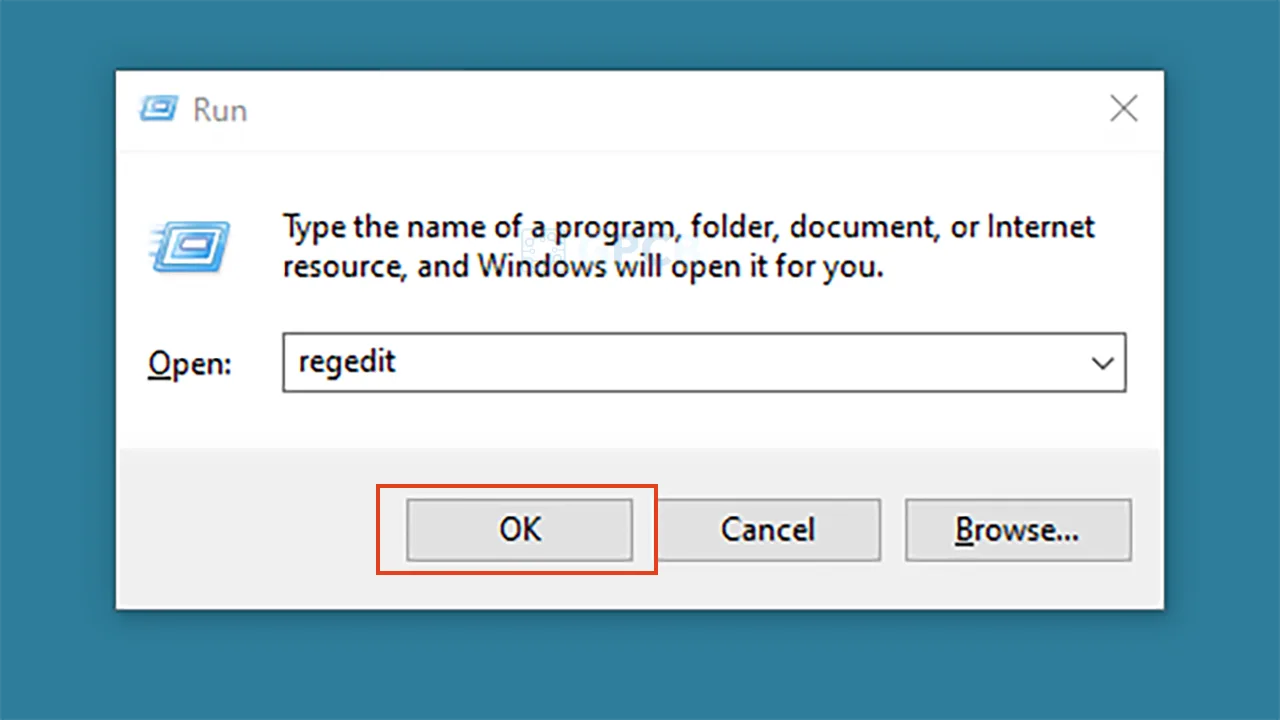Expand the Open combo box dropdown arrow
The width and height of the screenshot is (1280, 720).
(x=1102, y=363)
